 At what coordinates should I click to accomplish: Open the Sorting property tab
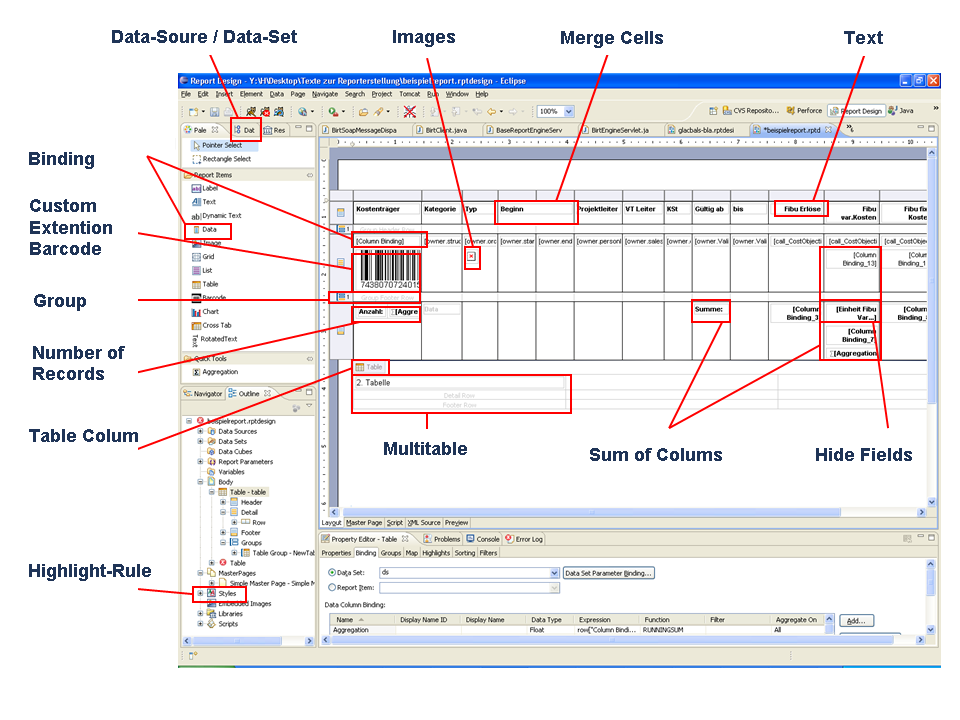[465, 553]
